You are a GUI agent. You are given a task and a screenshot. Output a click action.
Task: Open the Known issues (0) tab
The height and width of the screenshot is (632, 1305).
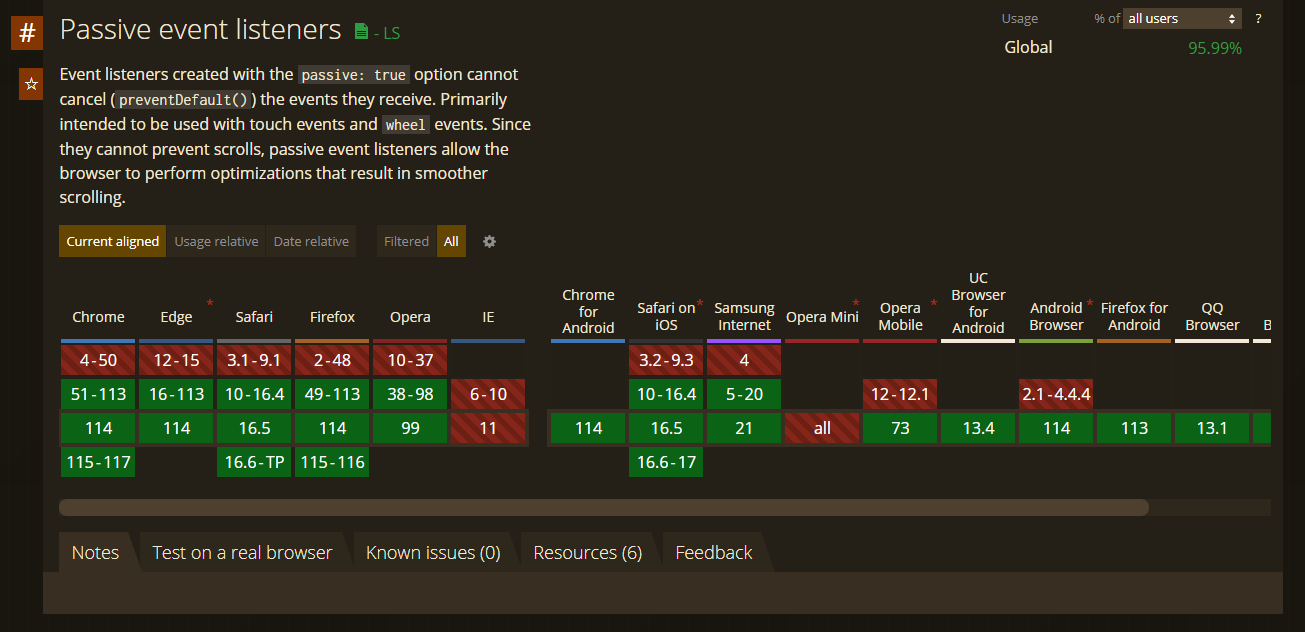[433, 552]
